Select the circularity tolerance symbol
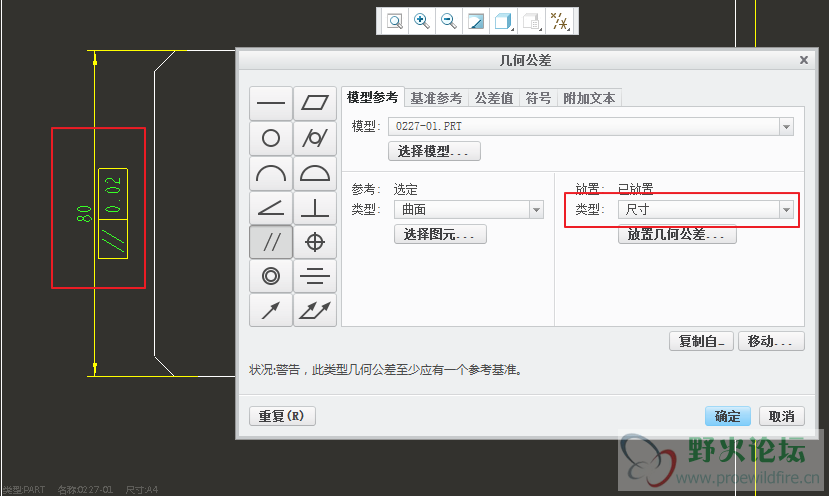This screenshot has height=496, width=829. click(x=271, y=139)
